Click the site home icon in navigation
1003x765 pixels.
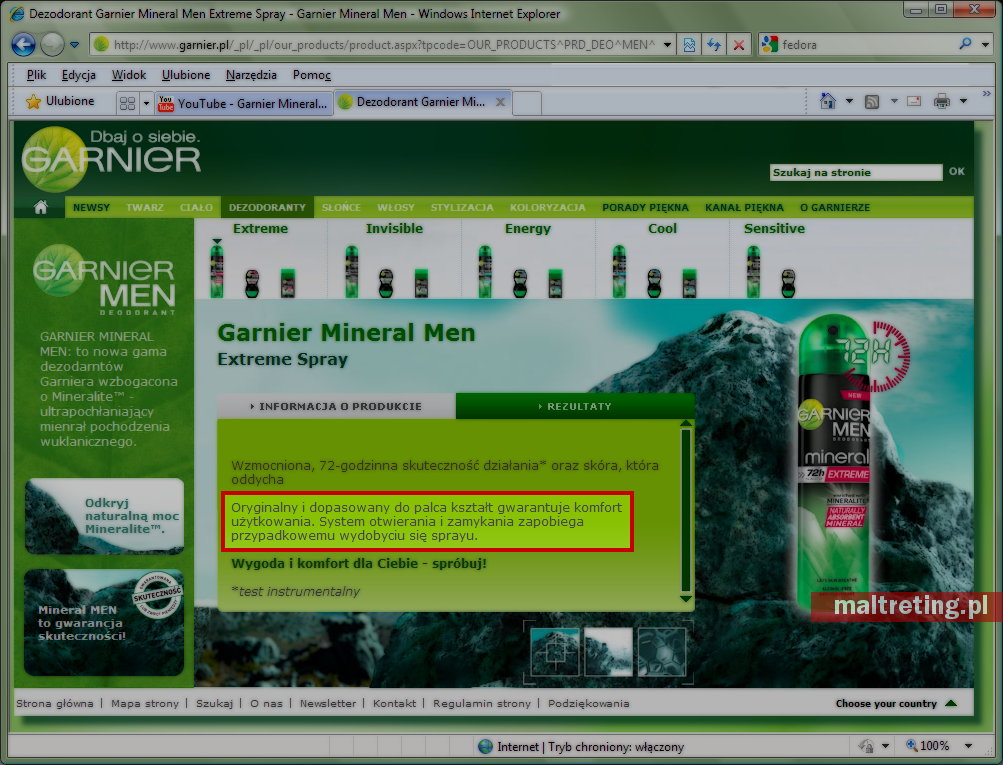41,207
